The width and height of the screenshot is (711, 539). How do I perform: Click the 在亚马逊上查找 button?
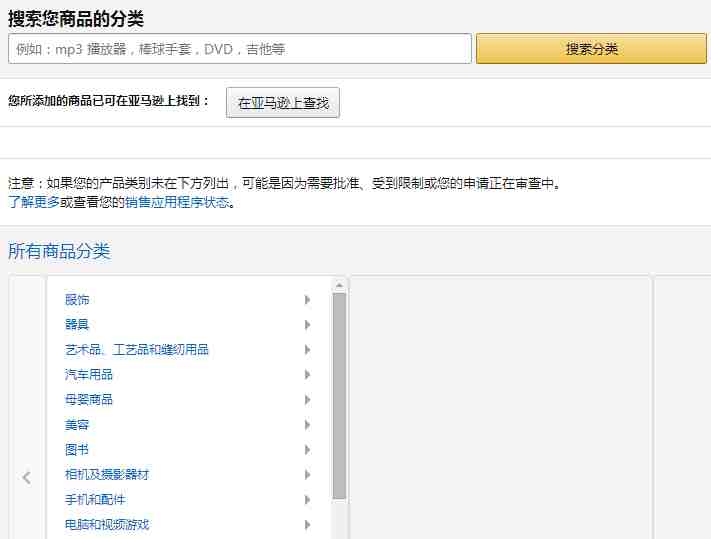(282, 103)
